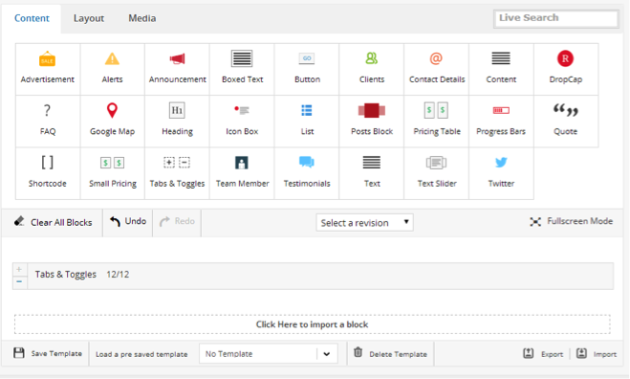Add a FAQ block
This screenshot has width=630, height=379.
coord(47,121)
